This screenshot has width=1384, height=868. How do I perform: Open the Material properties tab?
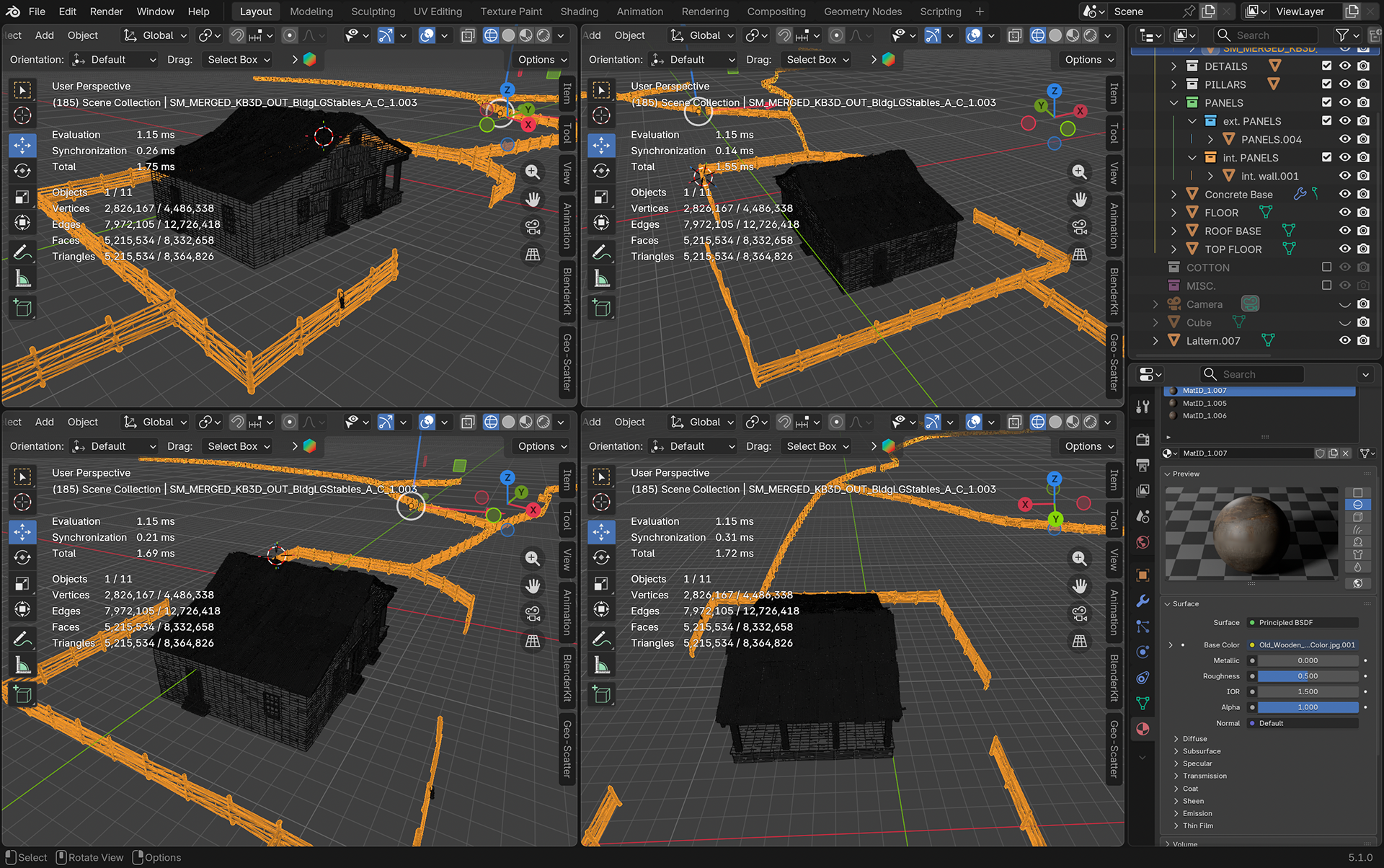(x=1143, y=728)
